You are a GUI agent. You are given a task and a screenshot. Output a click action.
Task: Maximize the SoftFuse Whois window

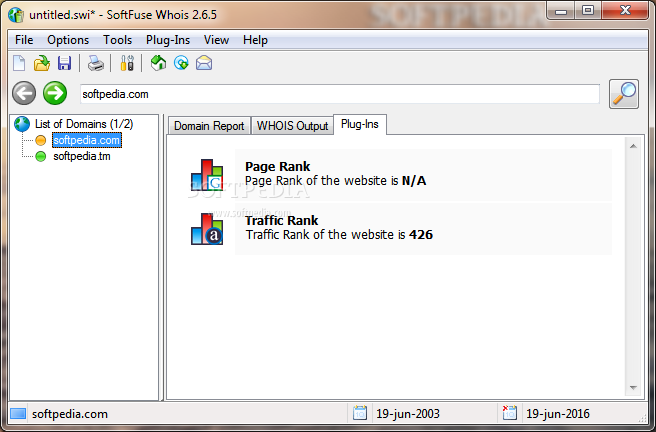coord(588,10)
